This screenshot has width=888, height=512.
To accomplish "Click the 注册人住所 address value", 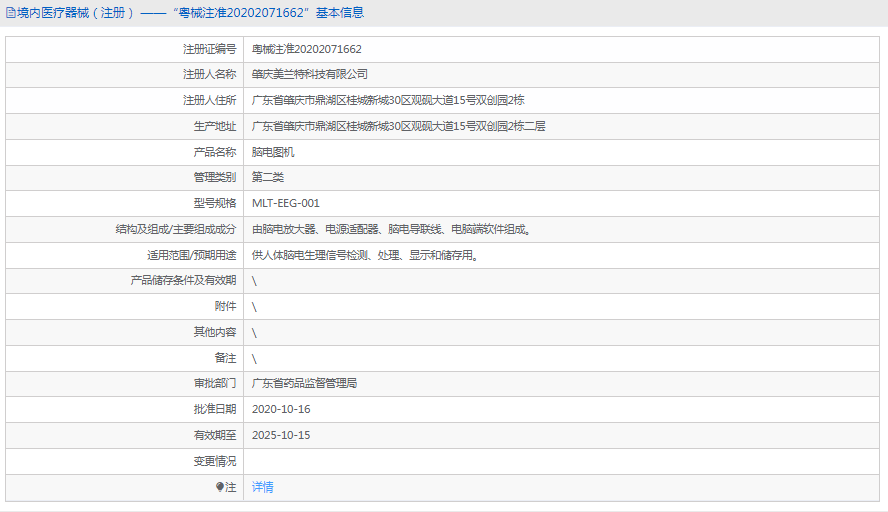I will (x=388, y=100).
